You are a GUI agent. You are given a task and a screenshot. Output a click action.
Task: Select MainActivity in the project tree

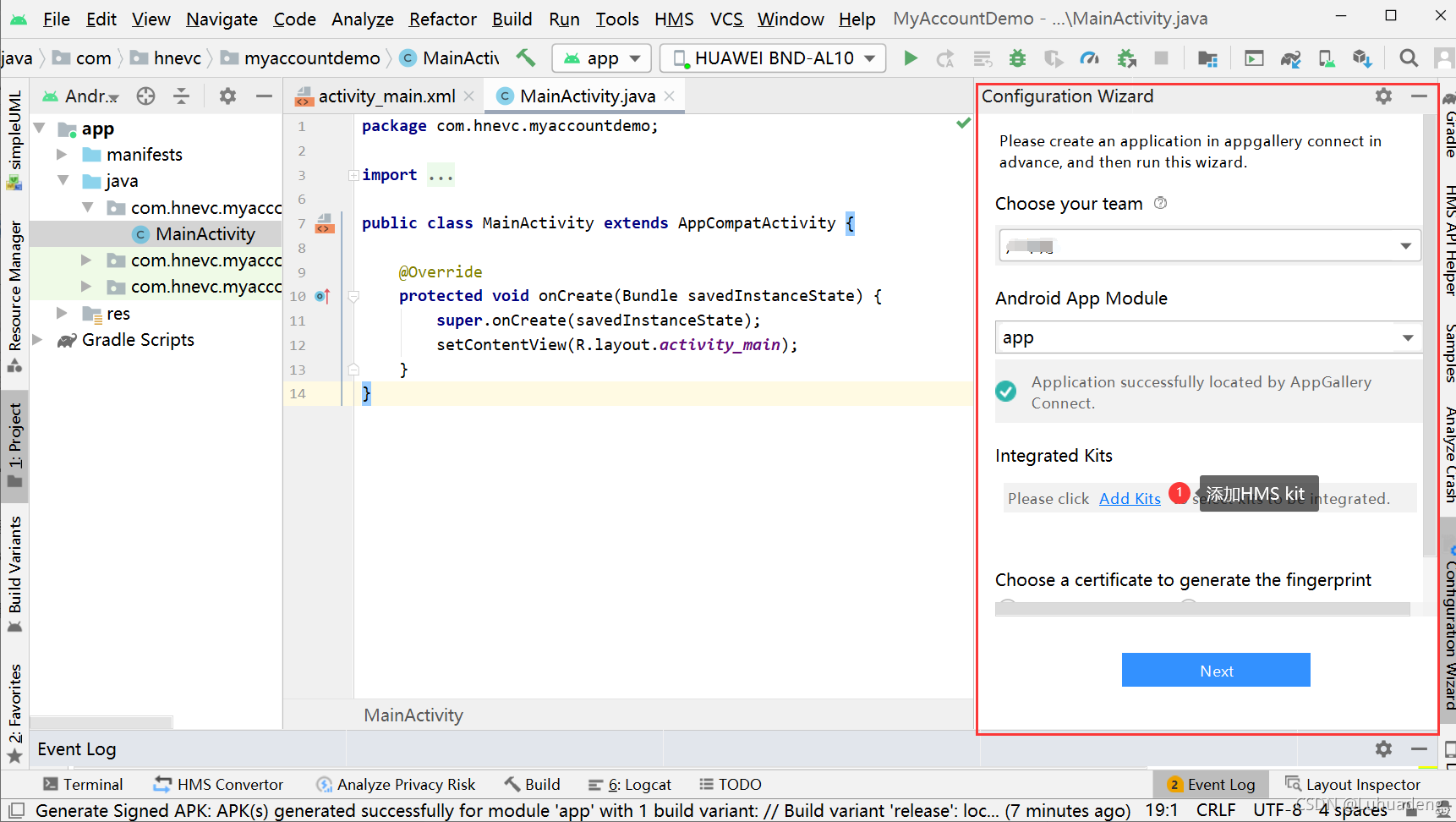point(205,234)
